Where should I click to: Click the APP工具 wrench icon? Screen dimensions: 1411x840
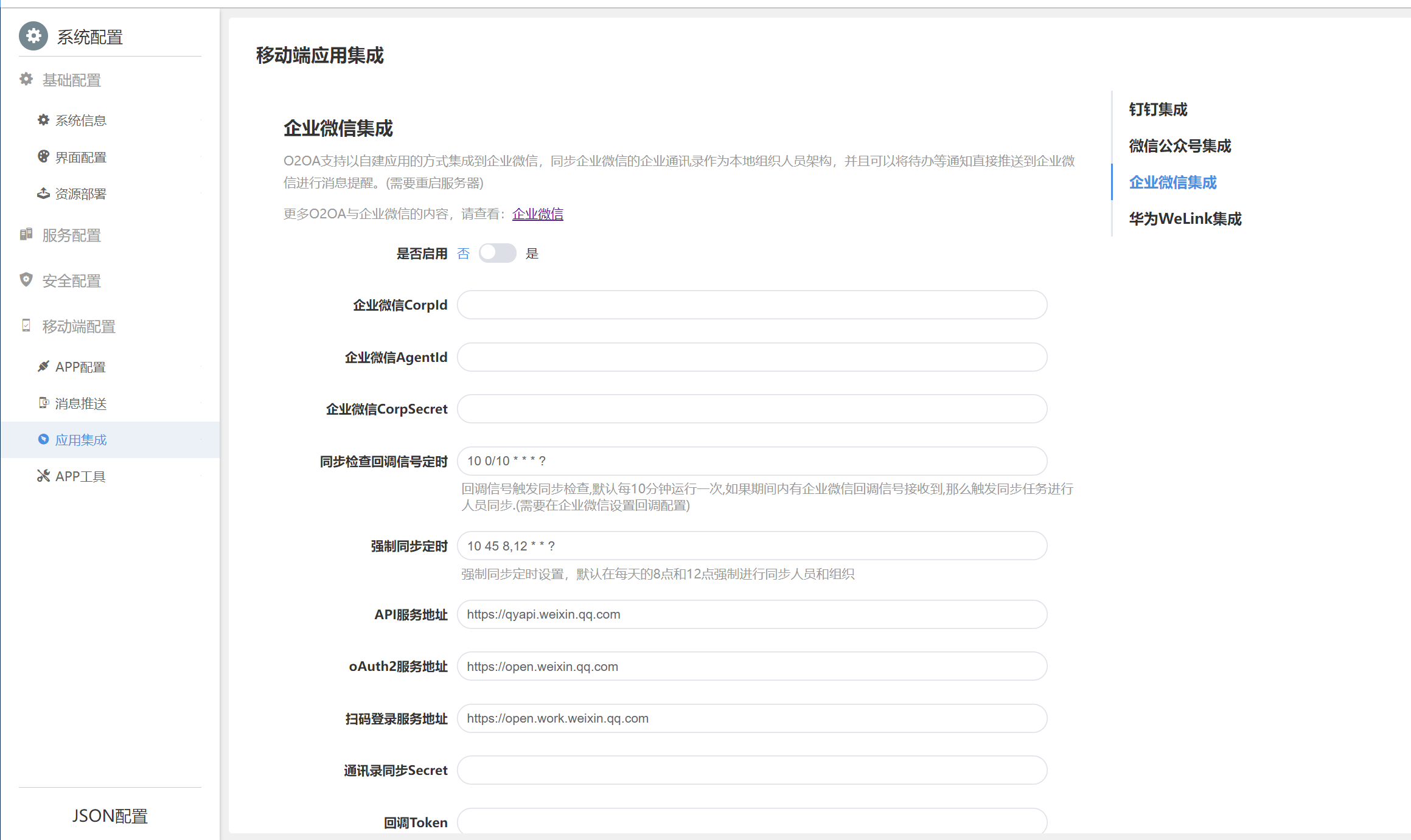tap(43, 476)
